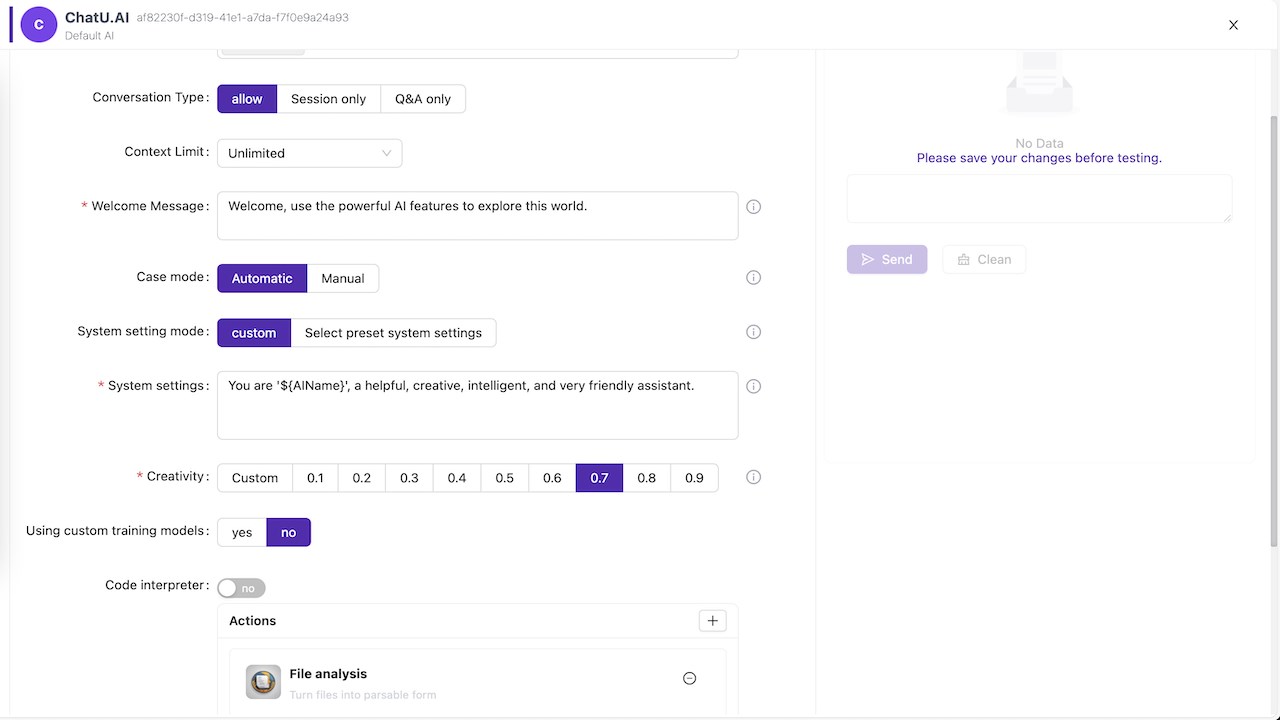Open the Context Limit dropdown
The height and width of the screenshot is (720, 1280).
point(310,153)
